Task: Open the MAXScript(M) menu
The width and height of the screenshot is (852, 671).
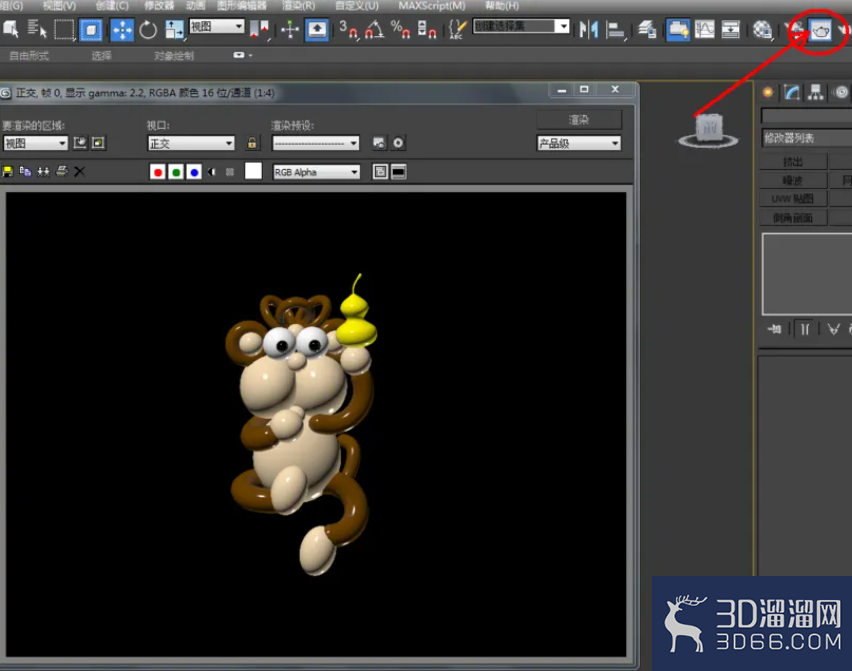Action: pyautogui.click(x=432, y=6)
